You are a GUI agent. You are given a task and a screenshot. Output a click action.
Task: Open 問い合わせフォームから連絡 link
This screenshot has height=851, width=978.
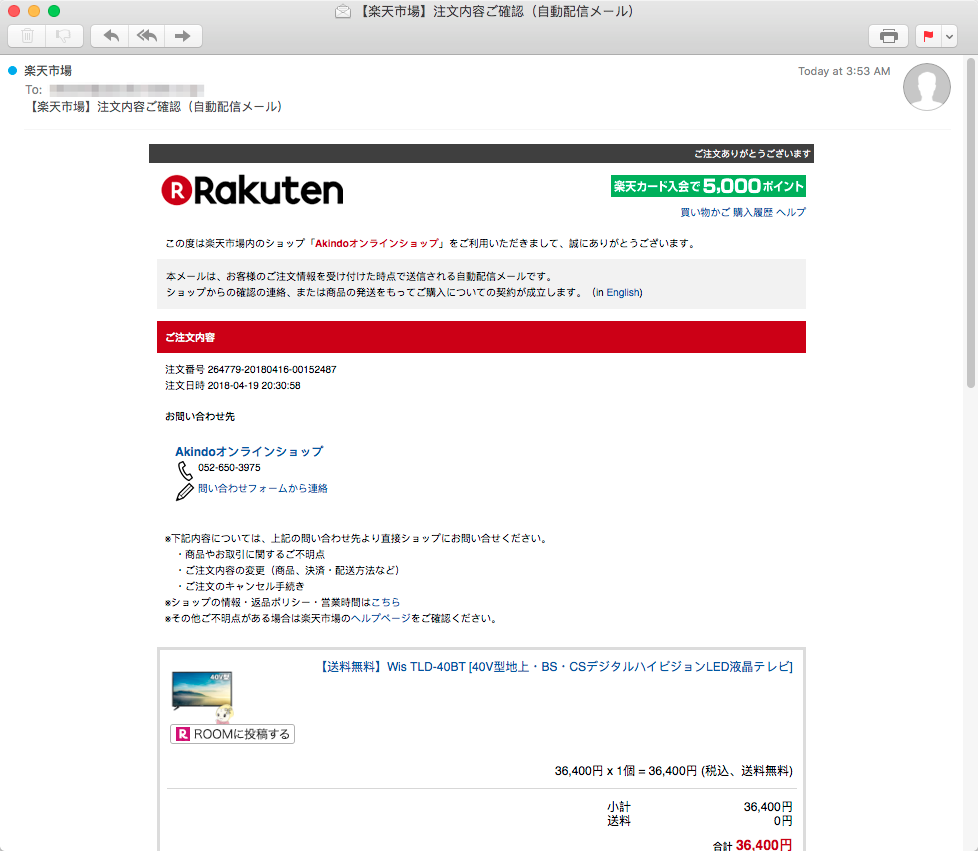[x=263, y=489]
